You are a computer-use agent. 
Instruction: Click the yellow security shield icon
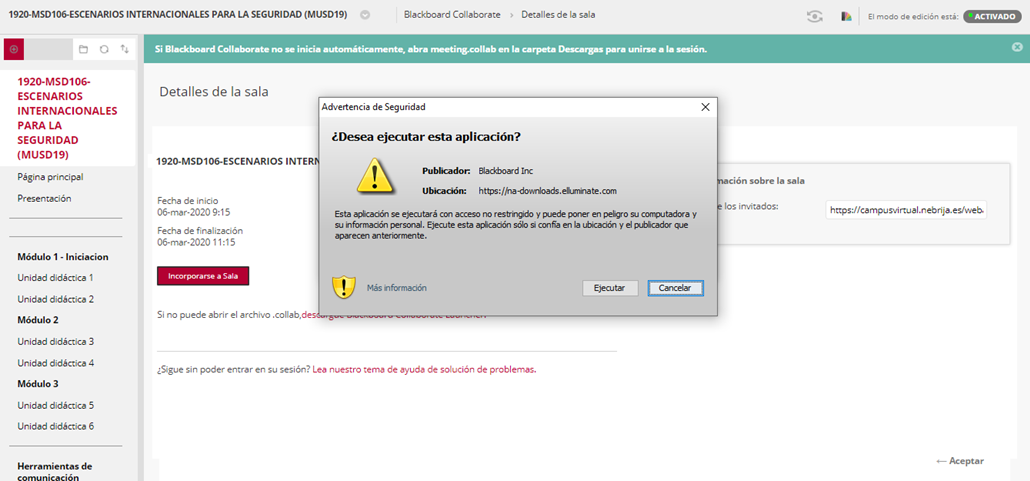pyautogui.click(x=344, y=287)
